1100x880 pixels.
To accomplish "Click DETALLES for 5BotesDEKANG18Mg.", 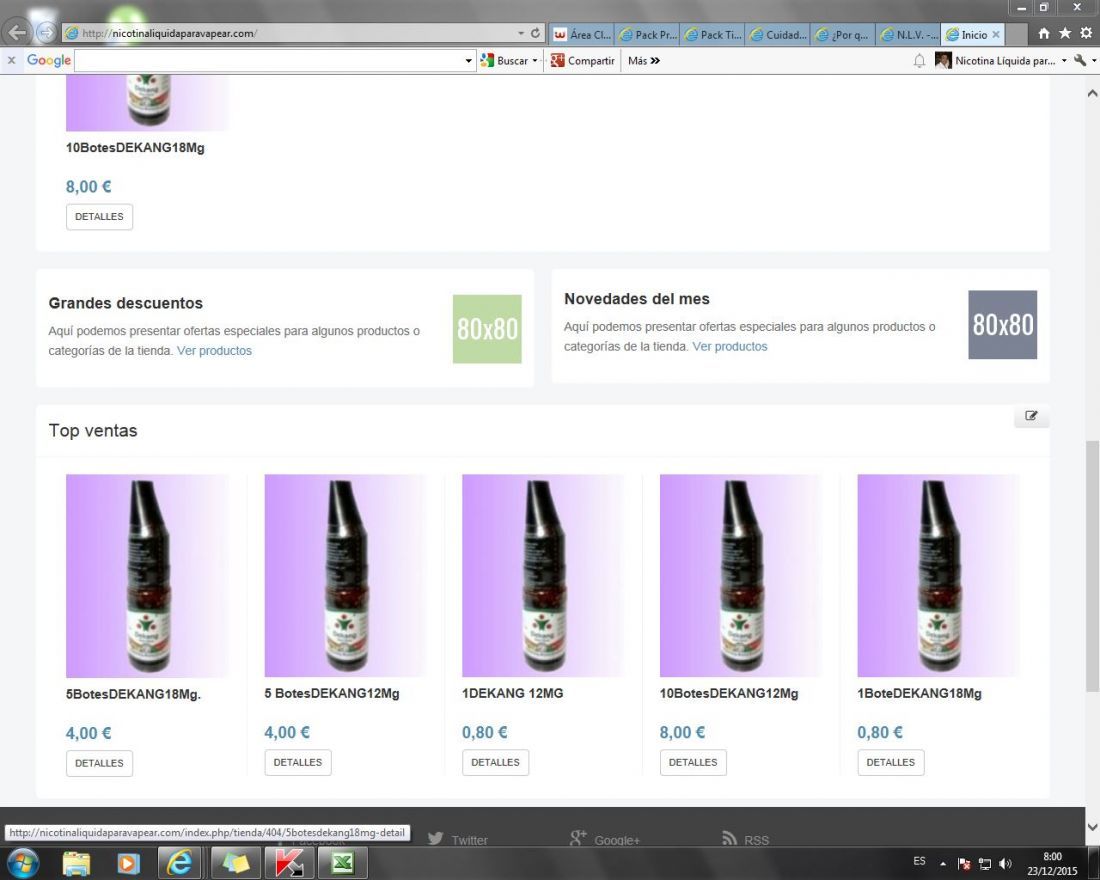I will pos(99,764).
